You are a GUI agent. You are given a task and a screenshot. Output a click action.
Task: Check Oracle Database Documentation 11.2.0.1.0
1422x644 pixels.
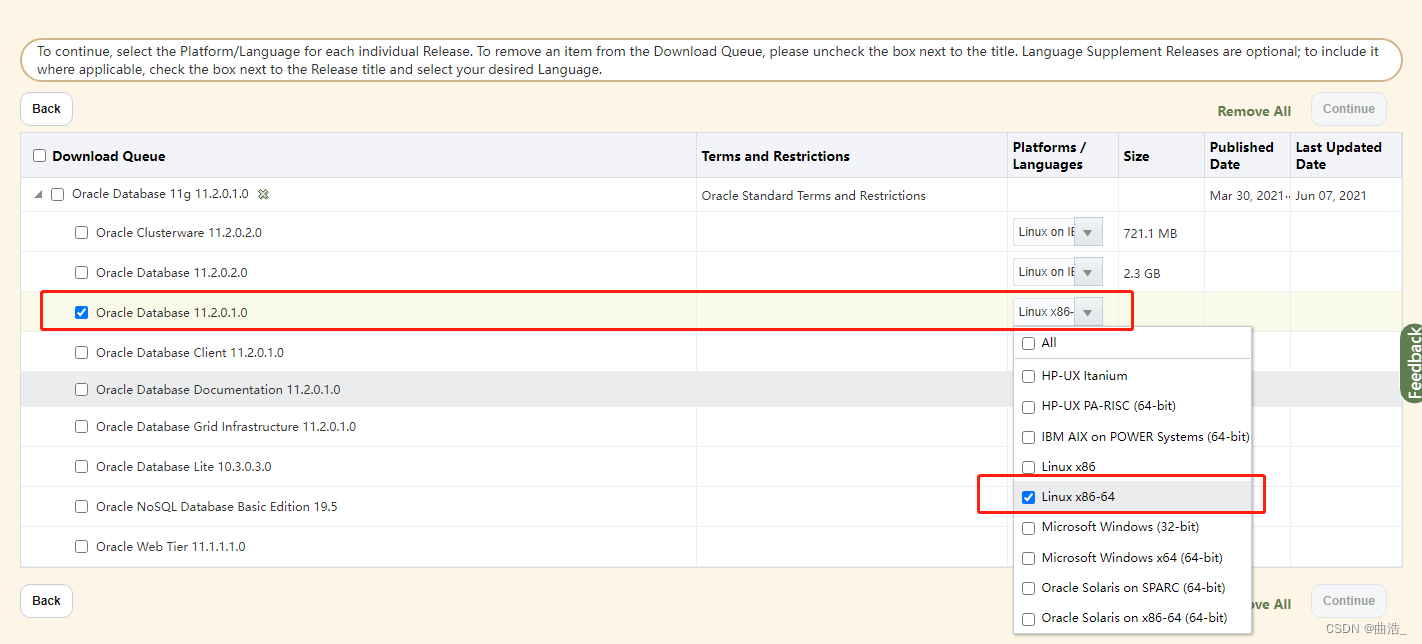tap(81, 389)
